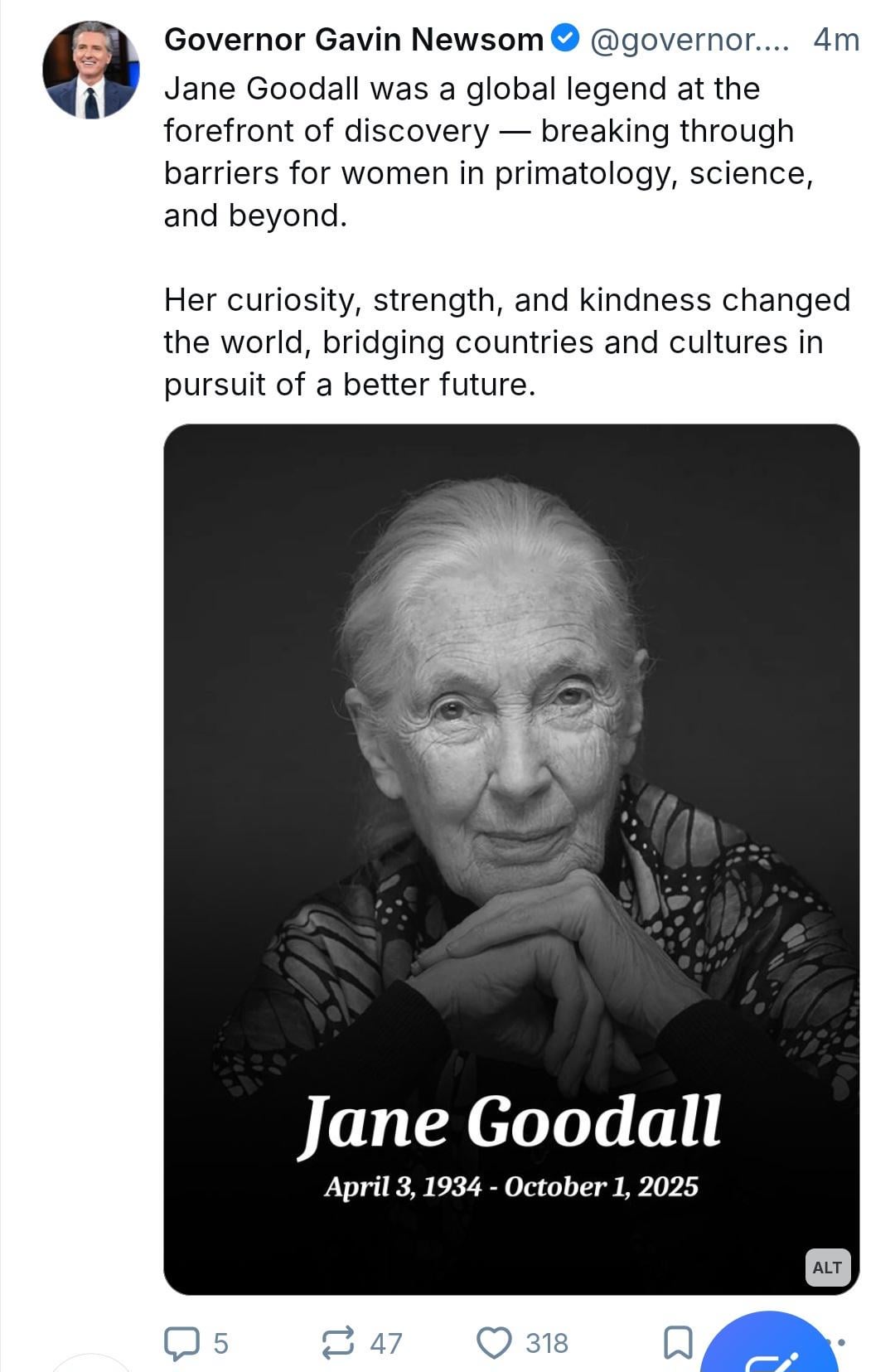Open the post via 4m timestamp

pos(836,39)
